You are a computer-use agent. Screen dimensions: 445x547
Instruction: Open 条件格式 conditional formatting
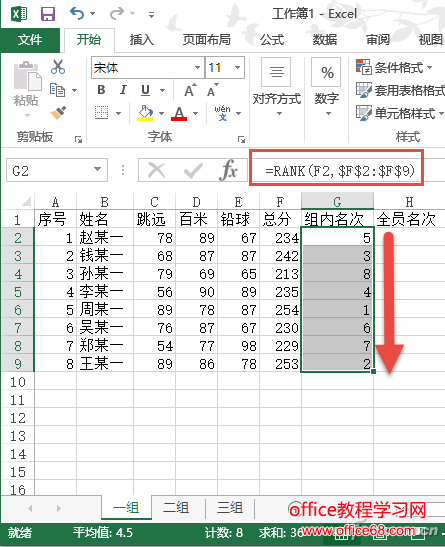[x=394, y=67]
